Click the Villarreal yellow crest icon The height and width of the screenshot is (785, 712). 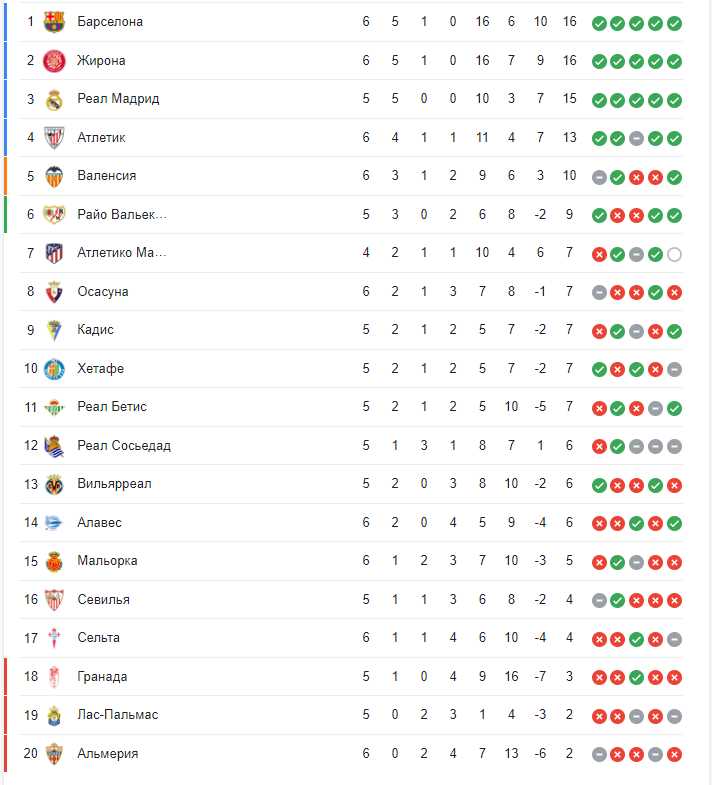54,485
